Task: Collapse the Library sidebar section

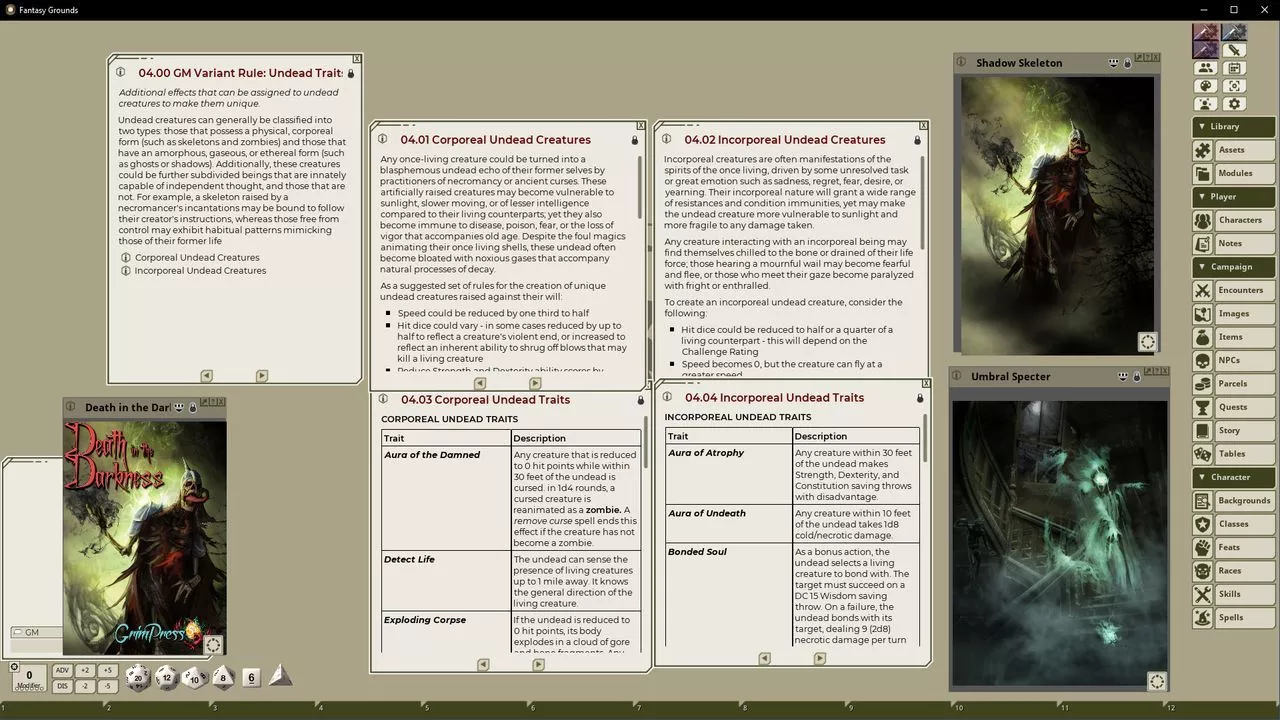Action: point(1233,126)
